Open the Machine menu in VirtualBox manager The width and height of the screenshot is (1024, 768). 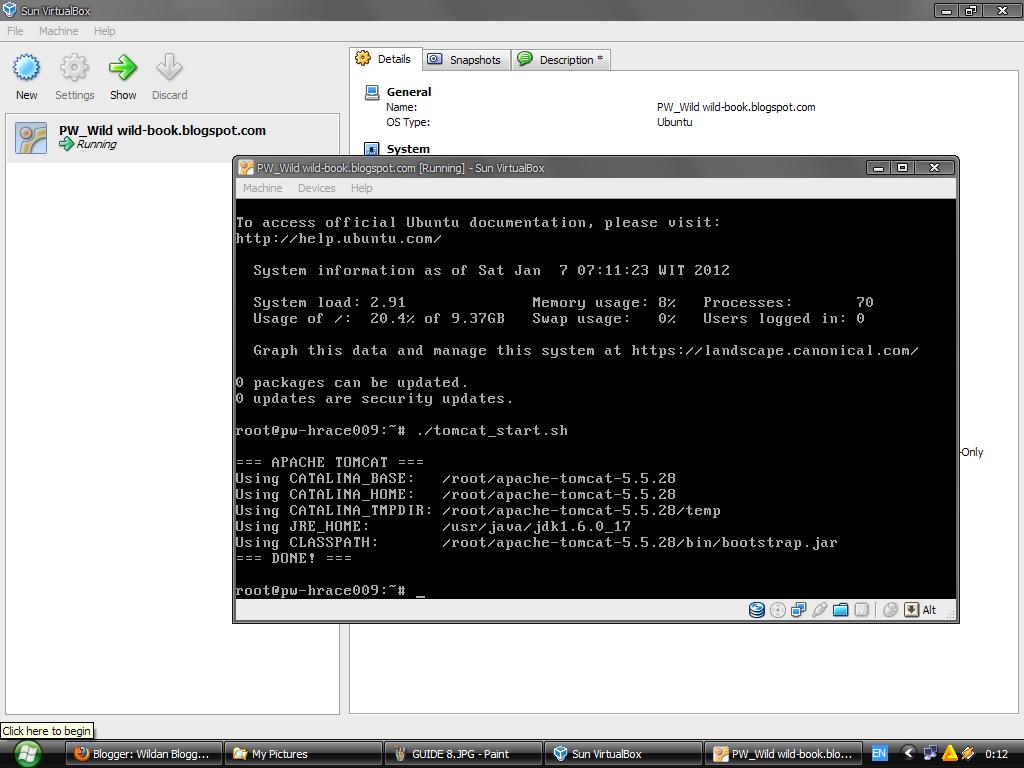(58, 31)
